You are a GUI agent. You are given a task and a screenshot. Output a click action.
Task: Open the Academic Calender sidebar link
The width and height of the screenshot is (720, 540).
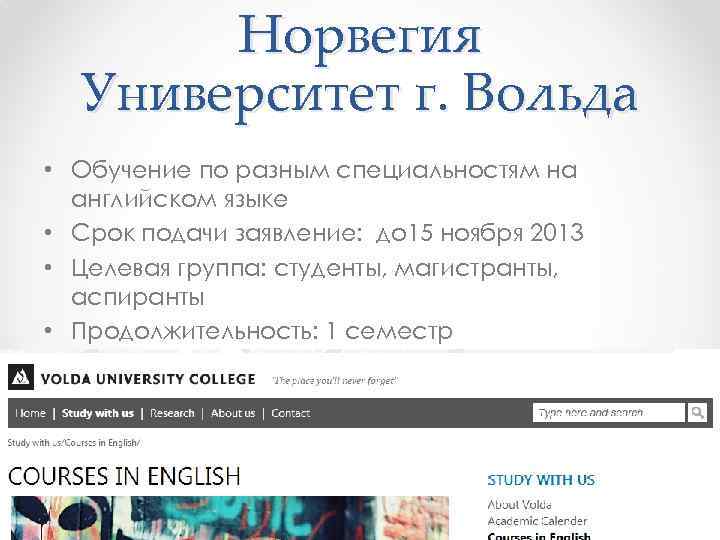537,521
